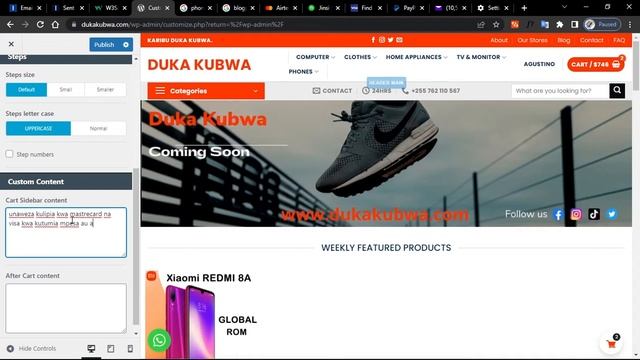This screenshot has height=360, width=640.
Task: Open the Contact top link
Action: [591, 40]
